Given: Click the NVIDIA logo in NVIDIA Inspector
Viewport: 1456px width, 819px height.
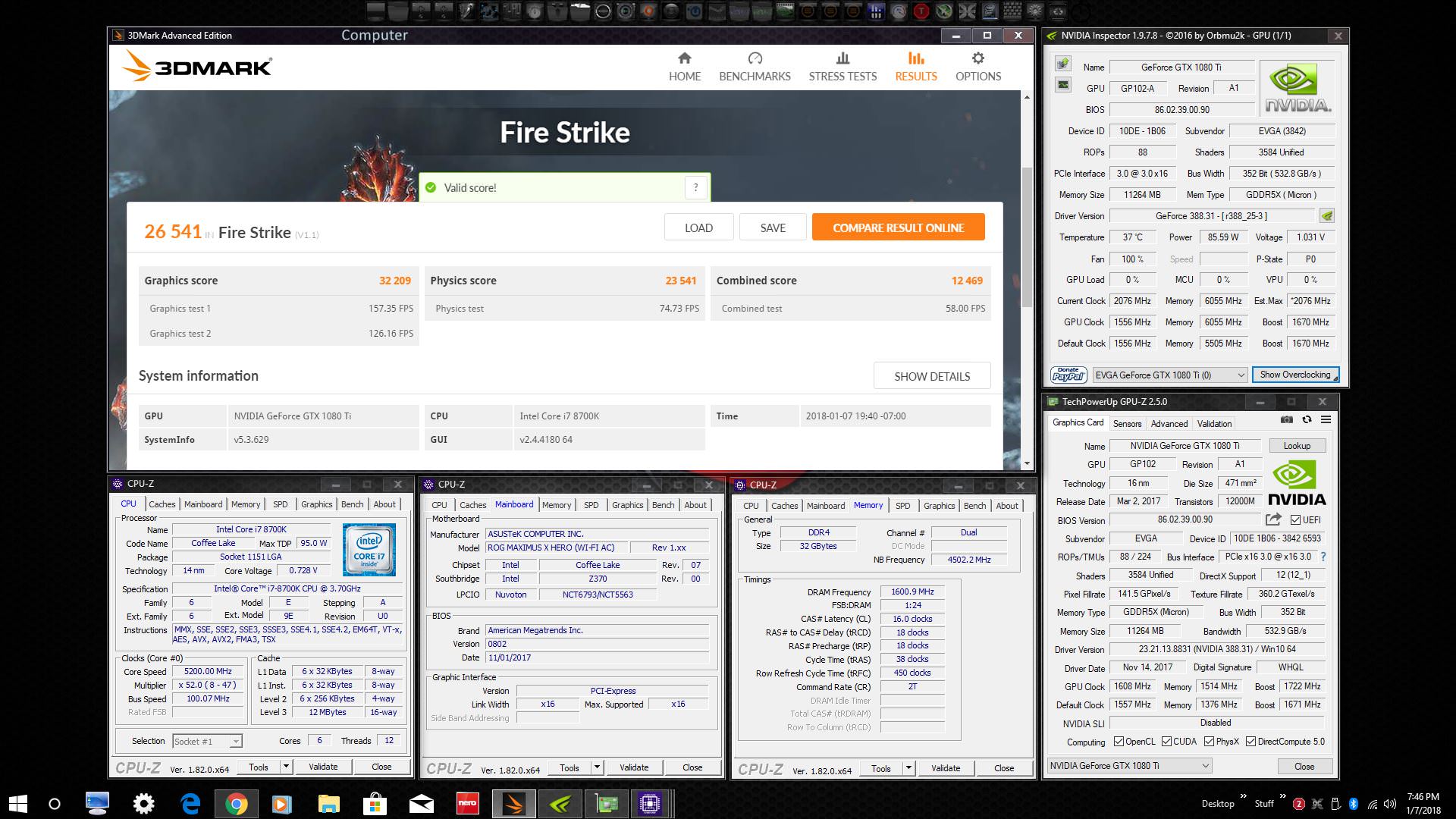Looking at the screenshot, I should coord(1298,89).
